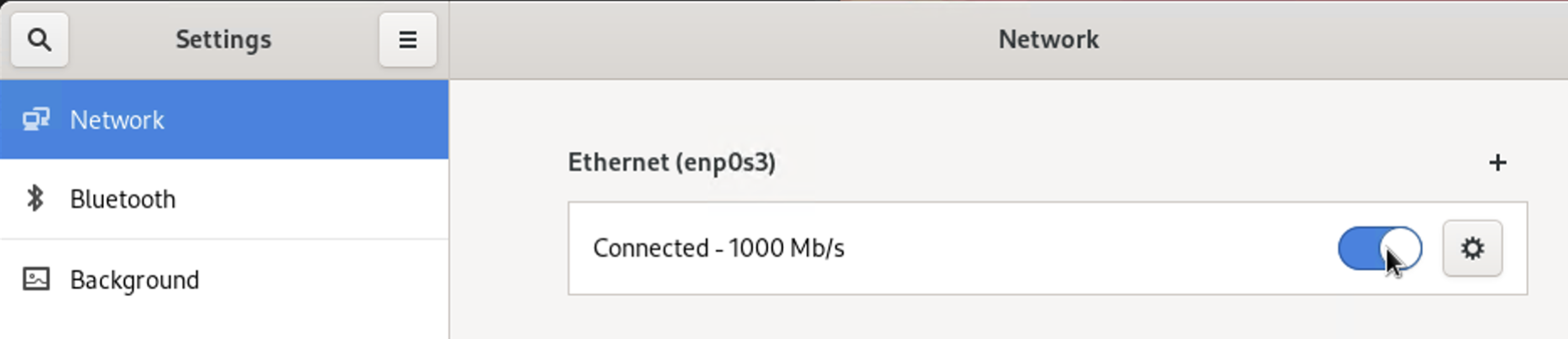The height and width of the screenshot is (339, 1568).
Task: Click the empty right side of the Bluetooth row
Action: (x=336, y=199)
